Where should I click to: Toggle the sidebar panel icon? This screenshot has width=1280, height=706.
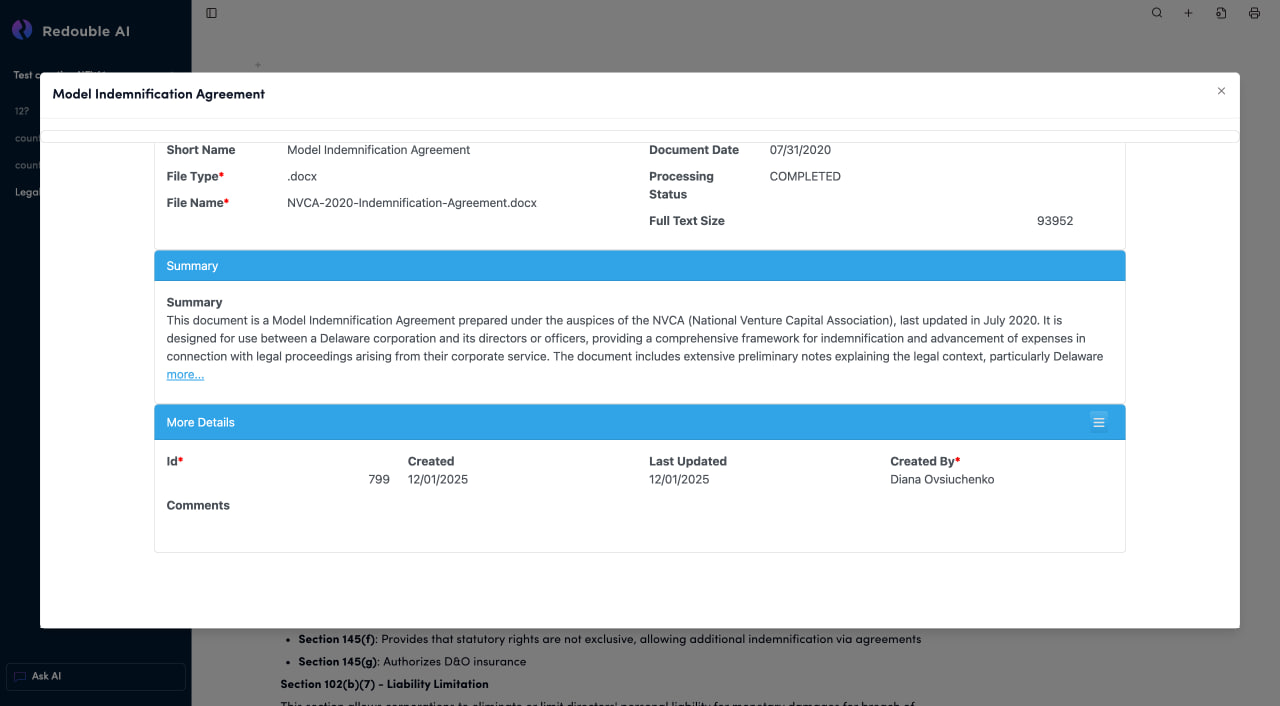pos(211,13)
